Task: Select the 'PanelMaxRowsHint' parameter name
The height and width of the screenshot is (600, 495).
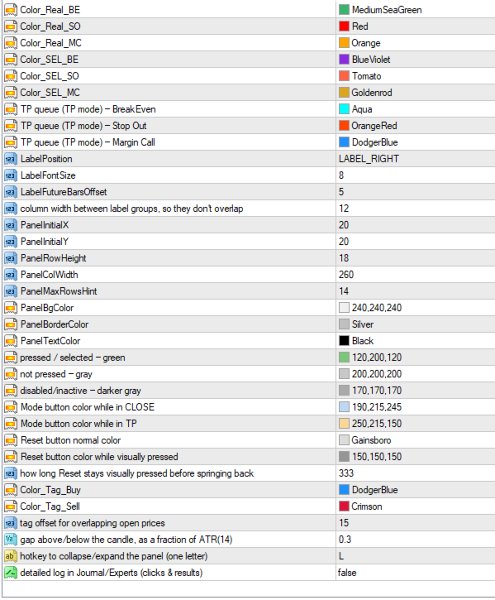Action: click(x=59, y=291)
